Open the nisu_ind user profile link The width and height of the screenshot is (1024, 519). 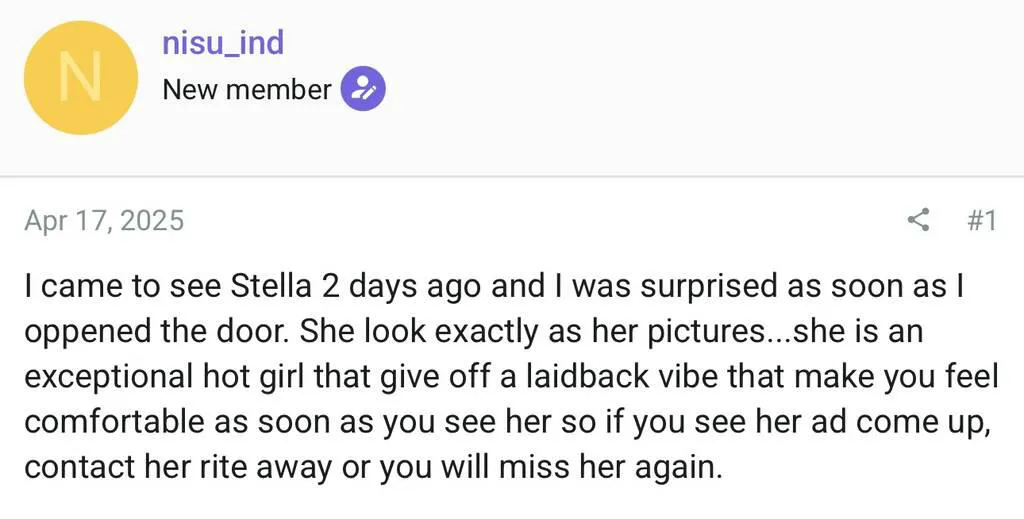coord(223,42)
